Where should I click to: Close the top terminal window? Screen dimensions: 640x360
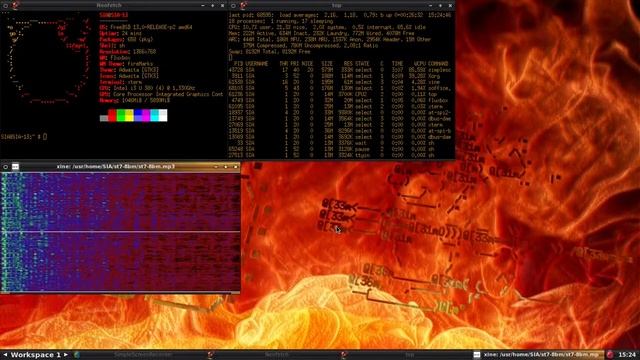450,5
